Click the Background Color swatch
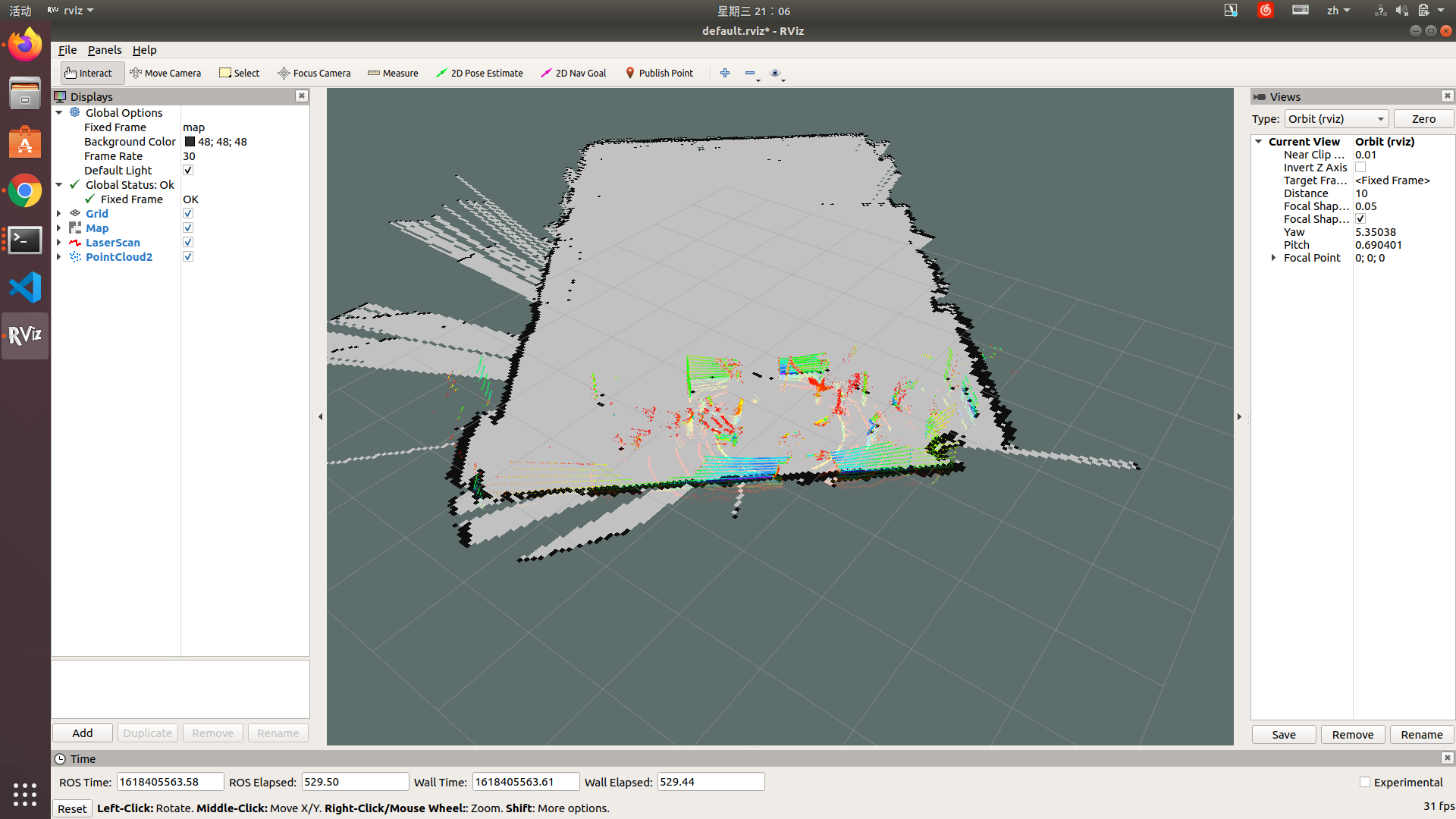Screen dimensions: 1456x819 [x=190, y=142]
